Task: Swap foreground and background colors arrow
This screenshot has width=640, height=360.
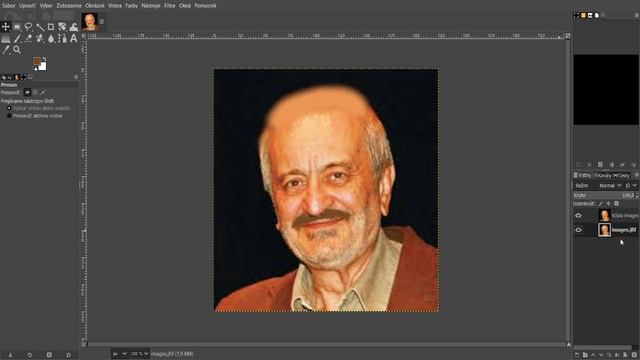Action: (x=44, y=59)
